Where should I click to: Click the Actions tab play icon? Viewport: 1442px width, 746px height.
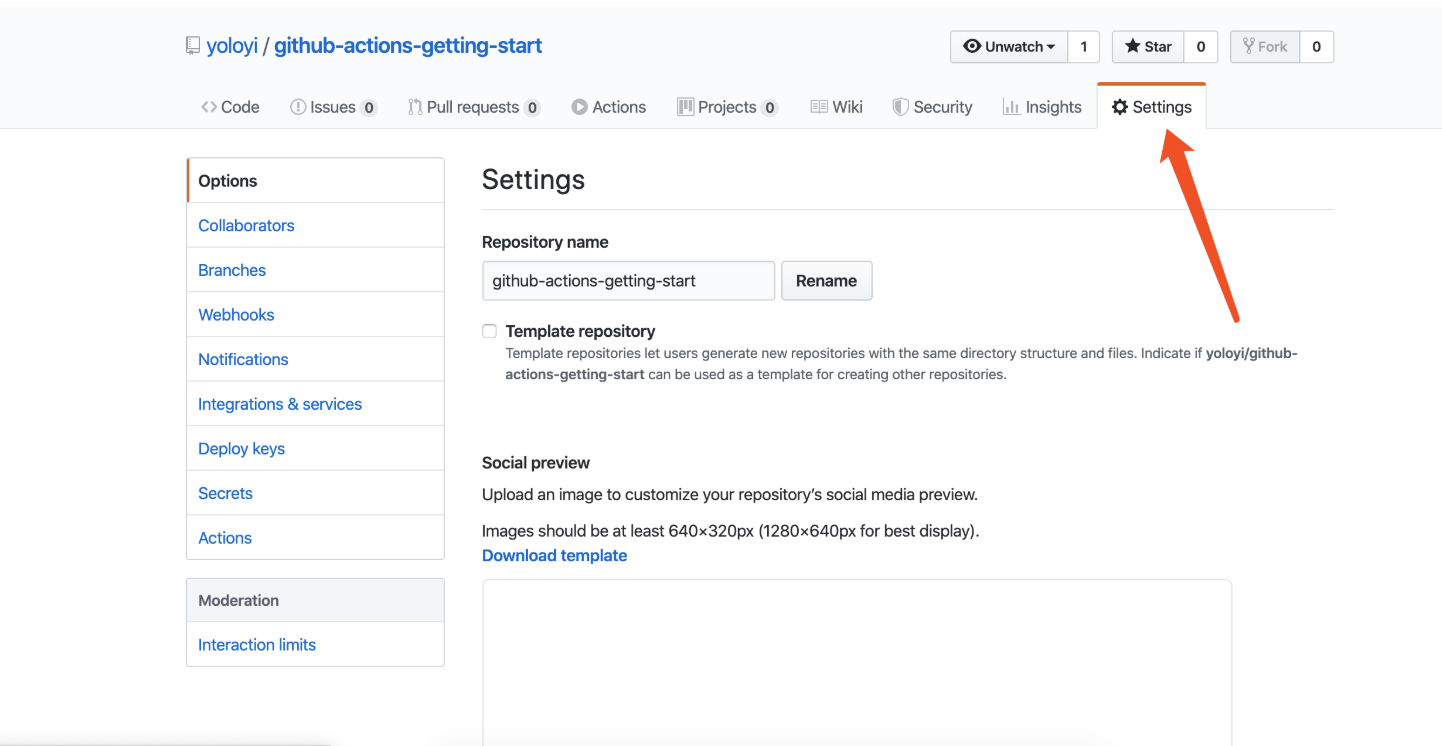[580, 107]
